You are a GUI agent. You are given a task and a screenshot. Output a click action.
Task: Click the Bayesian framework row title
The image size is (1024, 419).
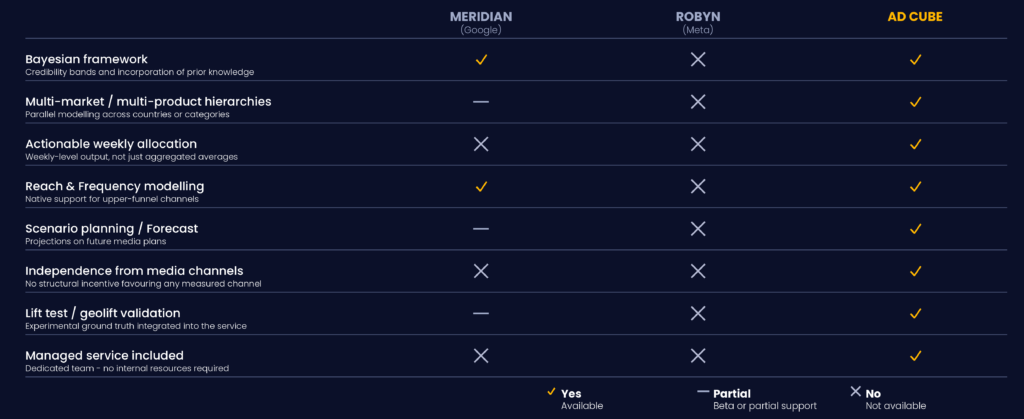[87, 59]
